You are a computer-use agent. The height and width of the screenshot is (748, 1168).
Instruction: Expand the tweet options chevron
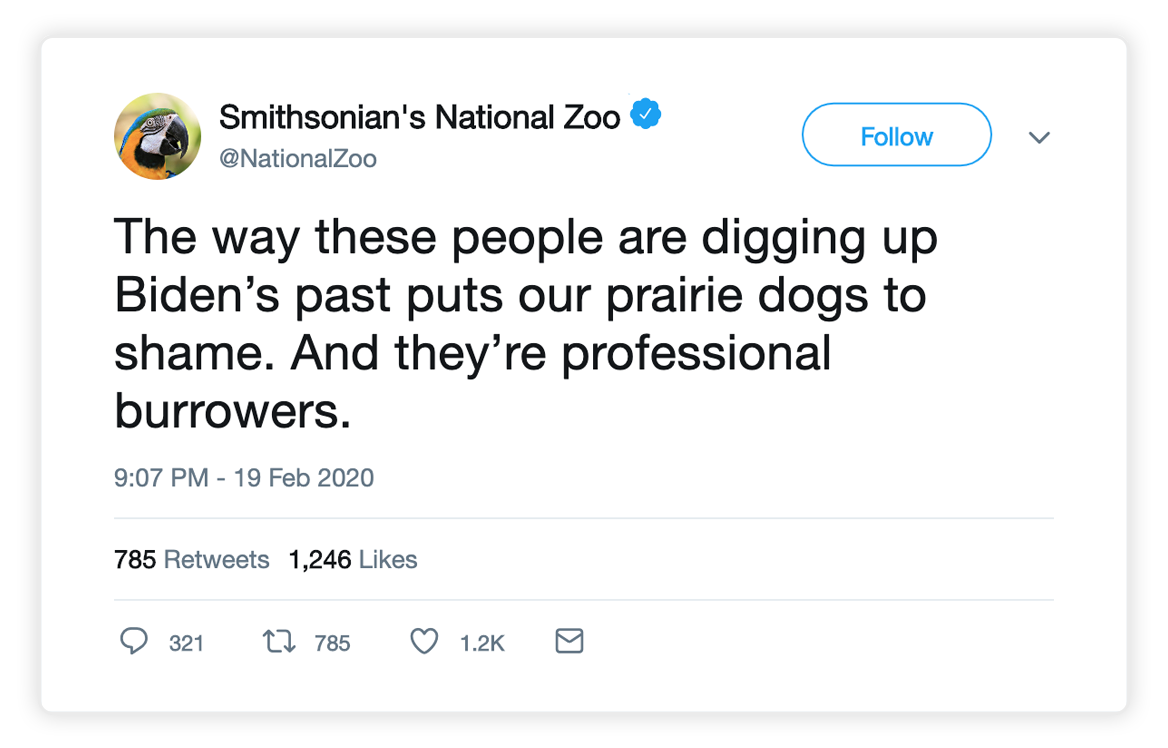(1039, 136)
